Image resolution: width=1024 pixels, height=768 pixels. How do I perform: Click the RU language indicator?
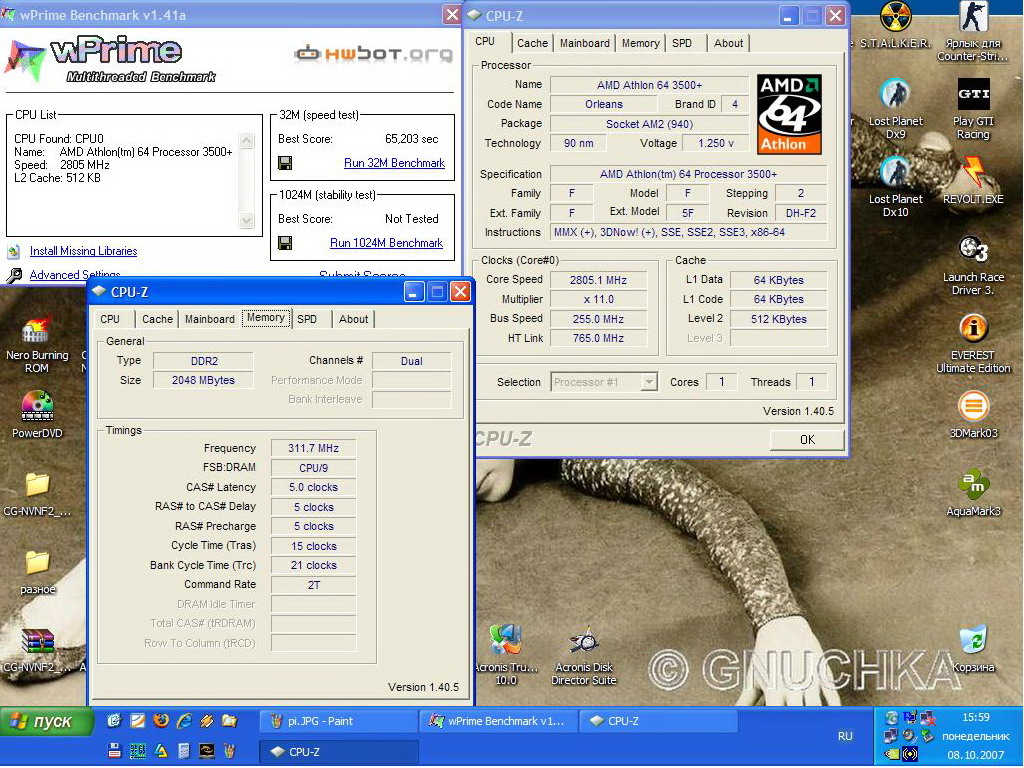(x=845, y=736)
